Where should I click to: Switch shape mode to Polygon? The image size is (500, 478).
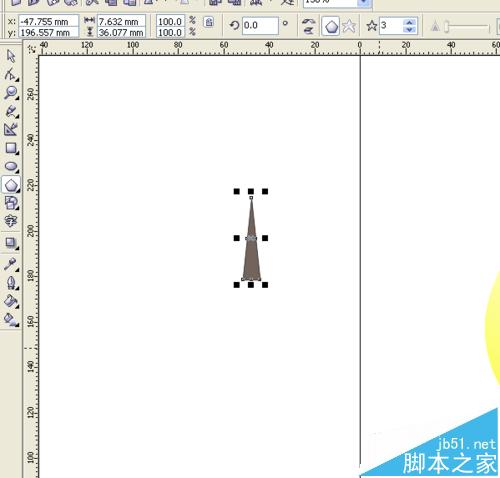point(331,26)
